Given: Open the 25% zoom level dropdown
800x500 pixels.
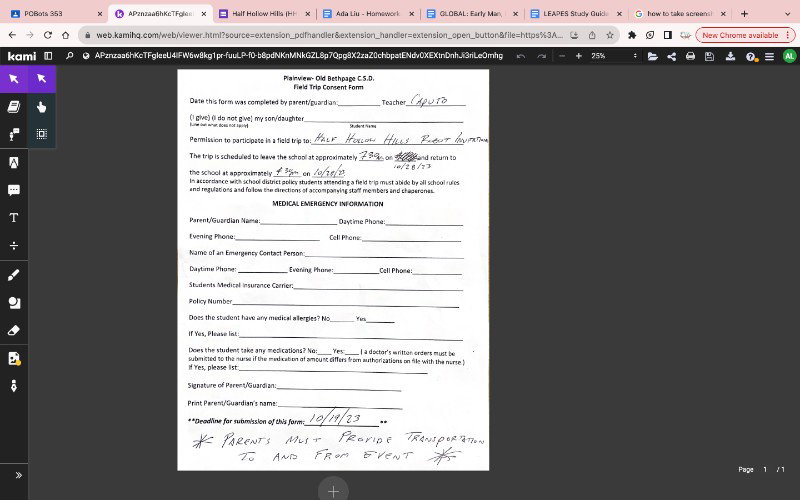Looking at the screenshot, I should click(614, 56).
